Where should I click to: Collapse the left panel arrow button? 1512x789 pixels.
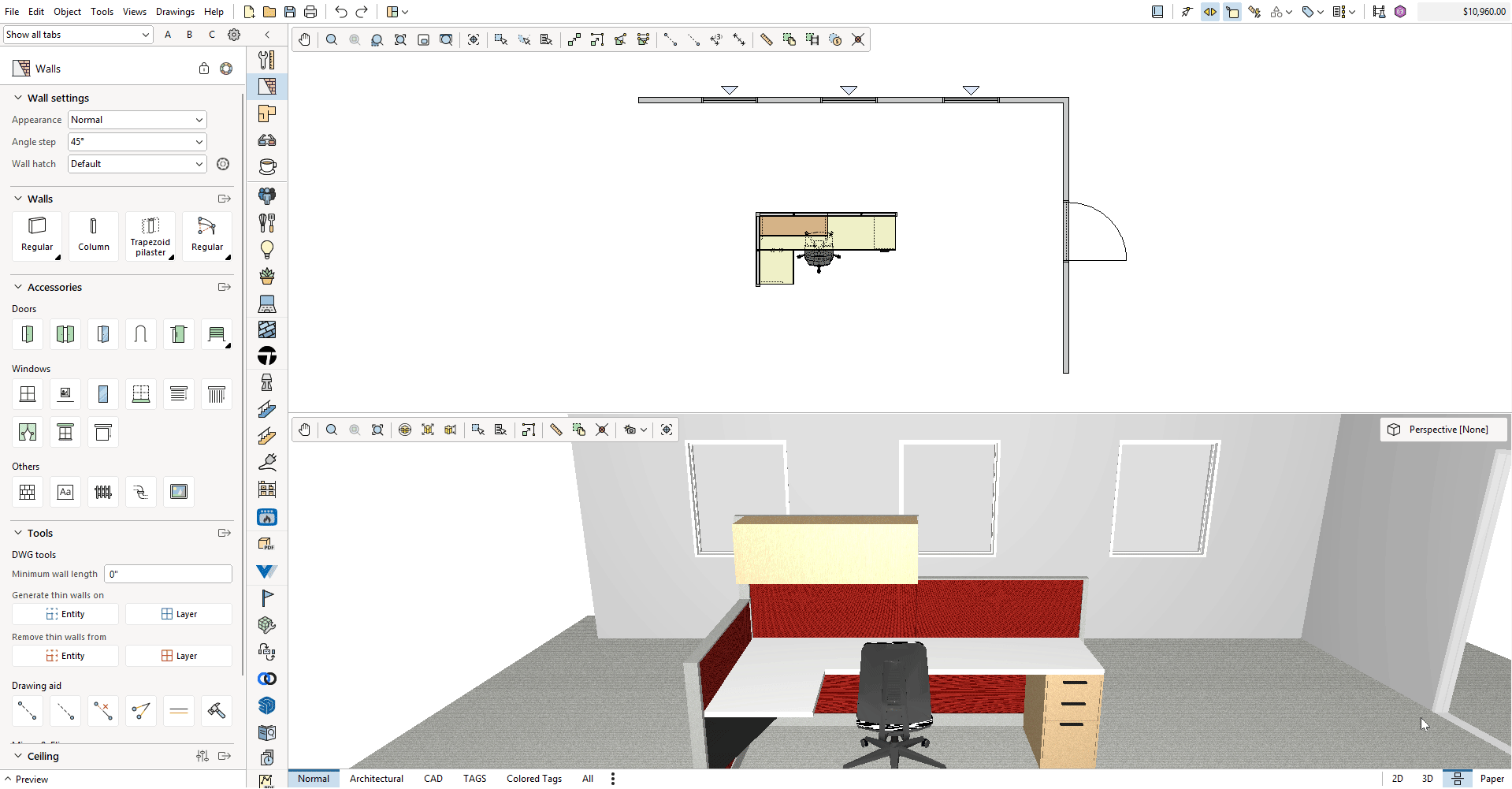click(x=267, y=35)
